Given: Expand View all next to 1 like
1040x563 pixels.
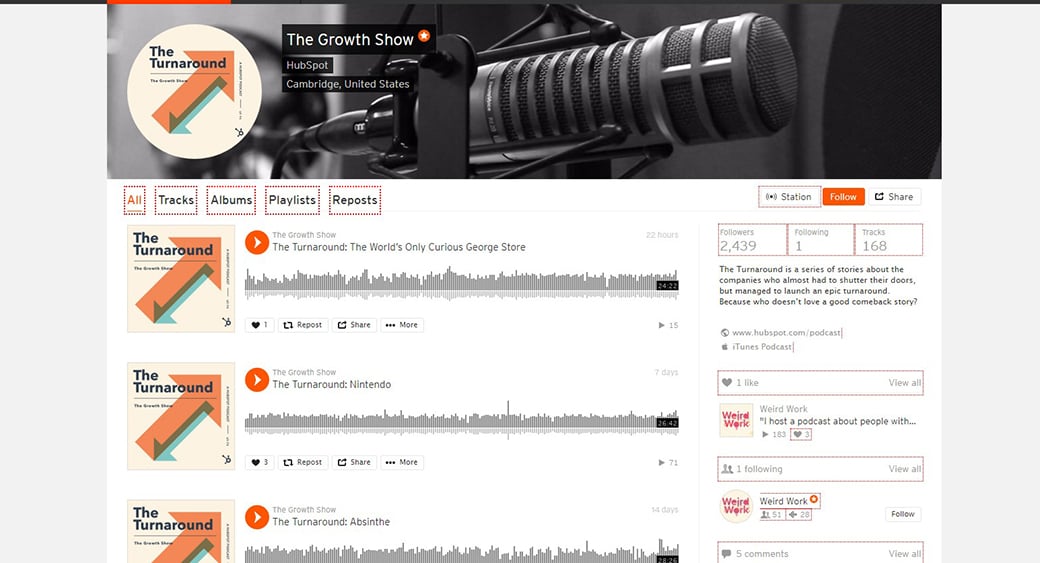Looking at the screenshot, I should (905, 383).
